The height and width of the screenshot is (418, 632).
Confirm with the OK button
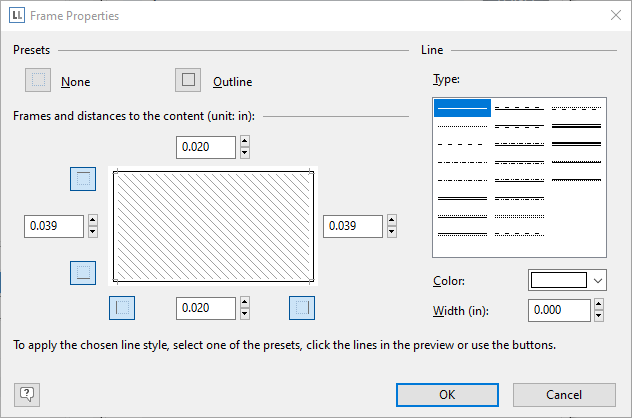point(446,394)
